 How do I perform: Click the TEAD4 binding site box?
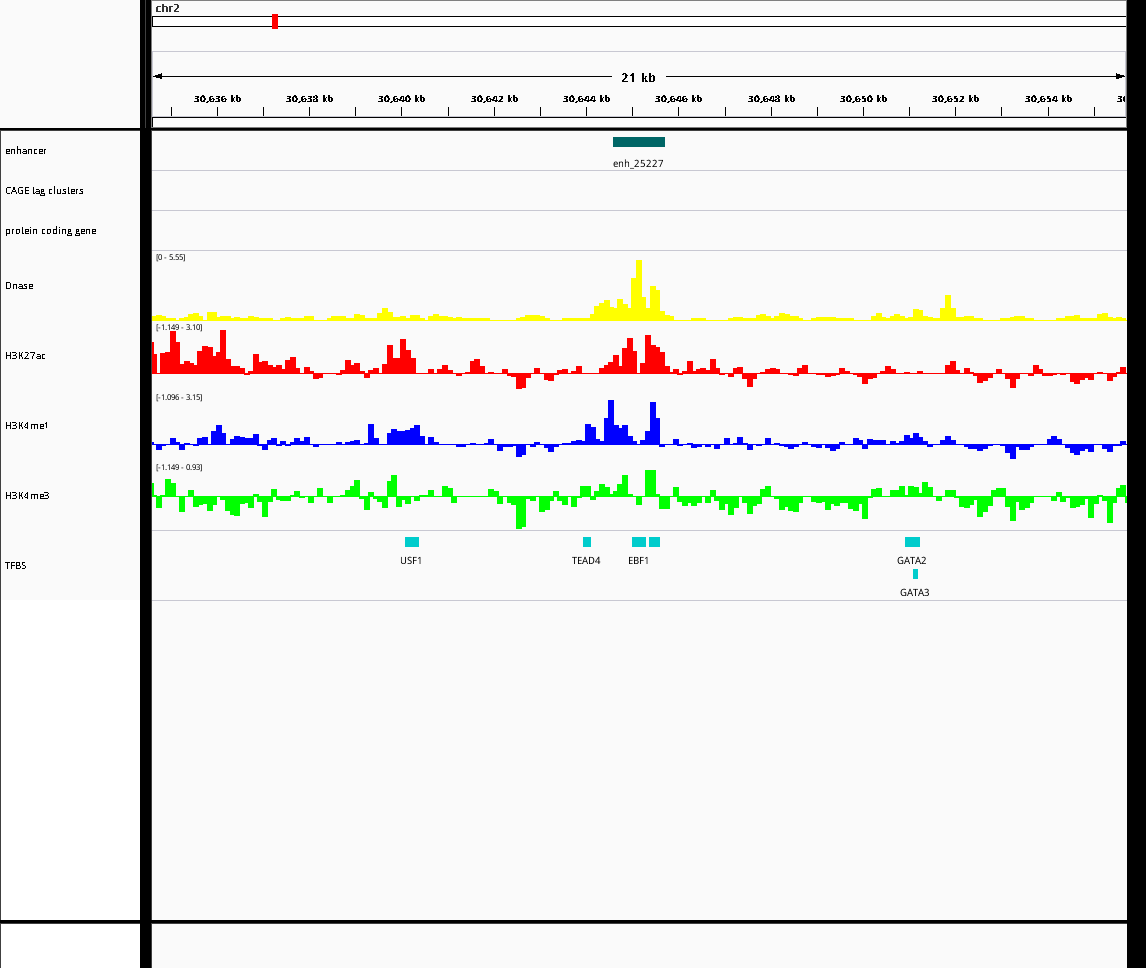coord(587,542)
